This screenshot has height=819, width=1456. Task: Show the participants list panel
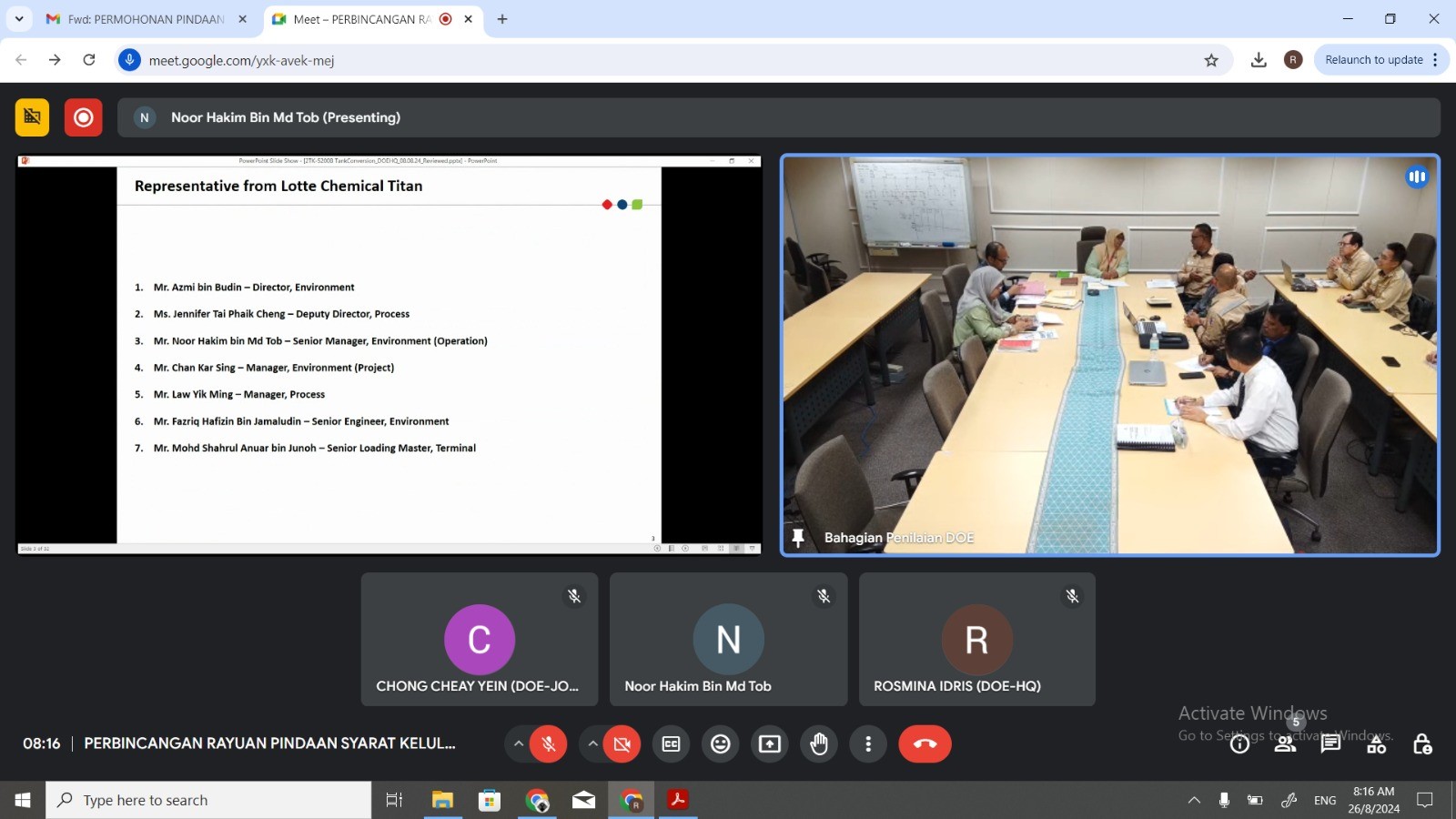tap(1285, 744)
